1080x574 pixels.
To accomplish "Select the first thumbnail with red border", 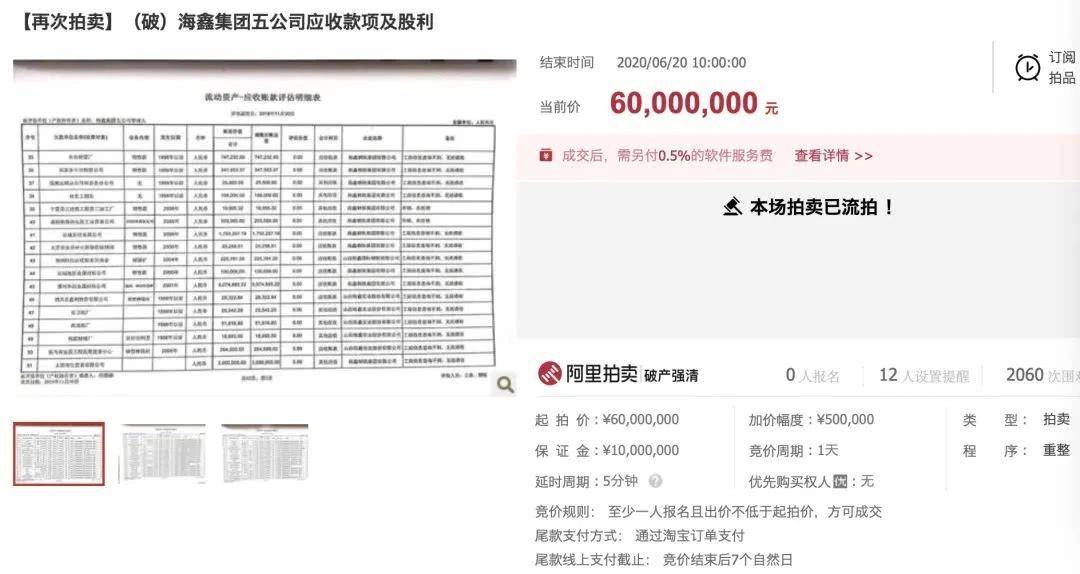I will [59, 454].
